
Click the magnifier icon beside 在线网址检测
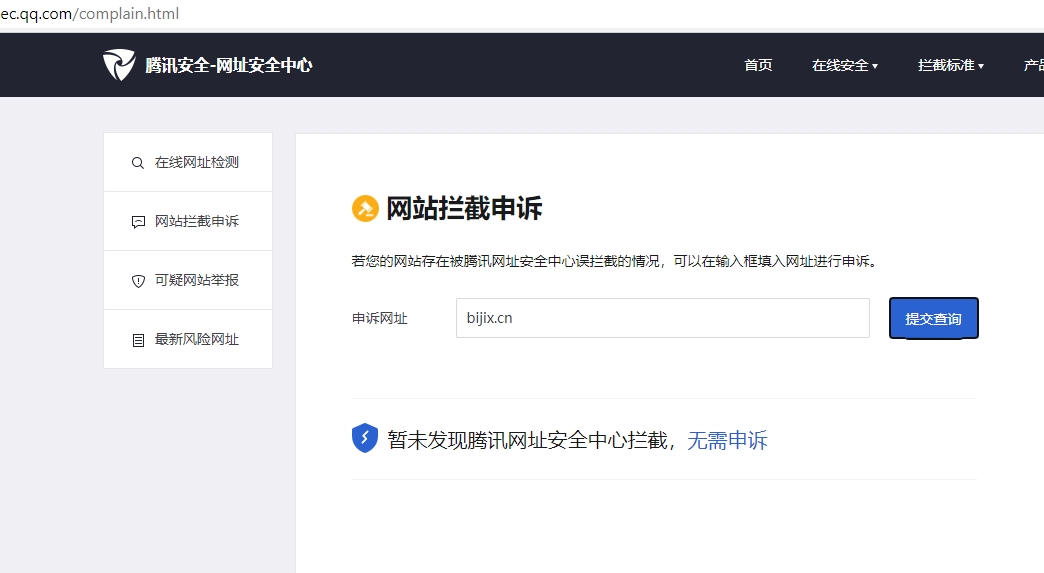[138, 163]
